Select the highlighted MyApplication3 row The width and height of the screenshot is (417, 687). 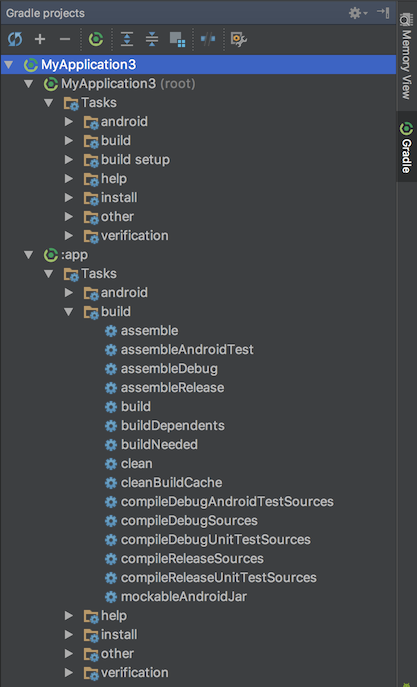click(x=198, y=65)
